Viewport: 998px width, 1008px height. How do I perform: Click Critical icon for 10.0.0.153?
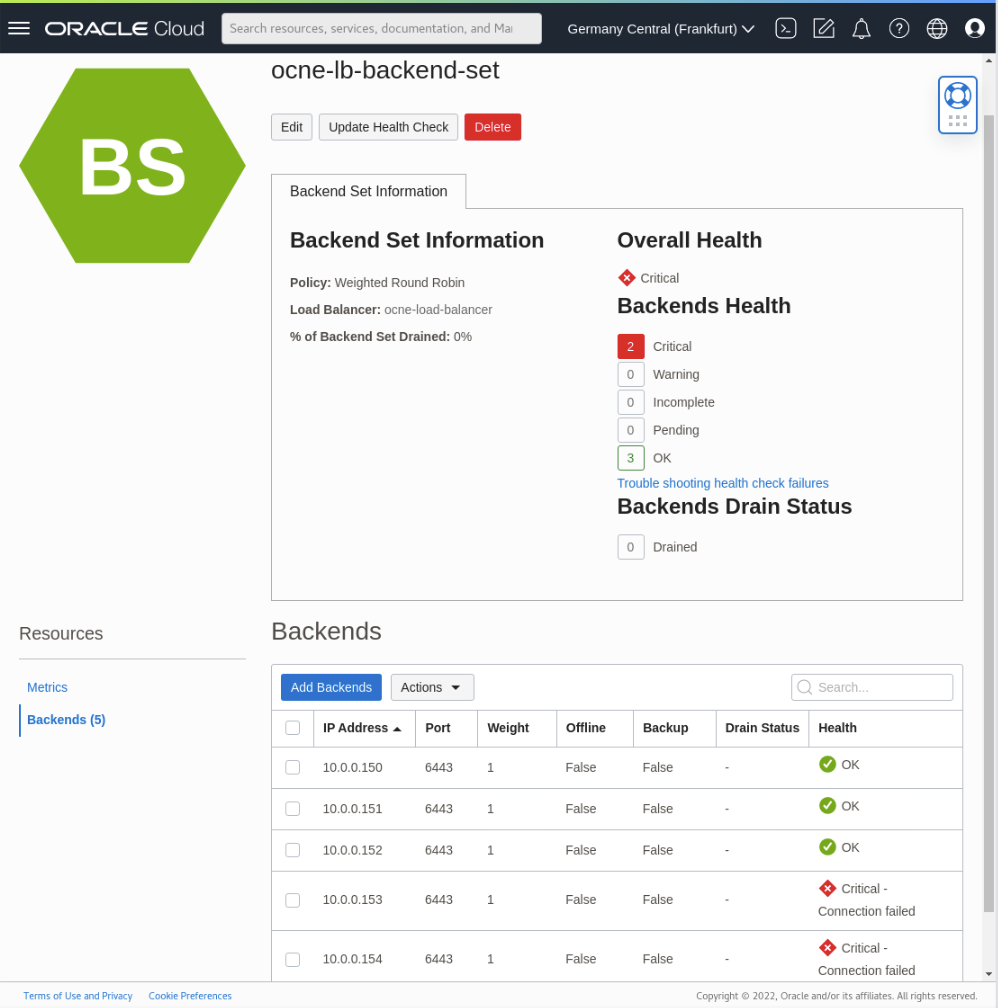[827, 888]
